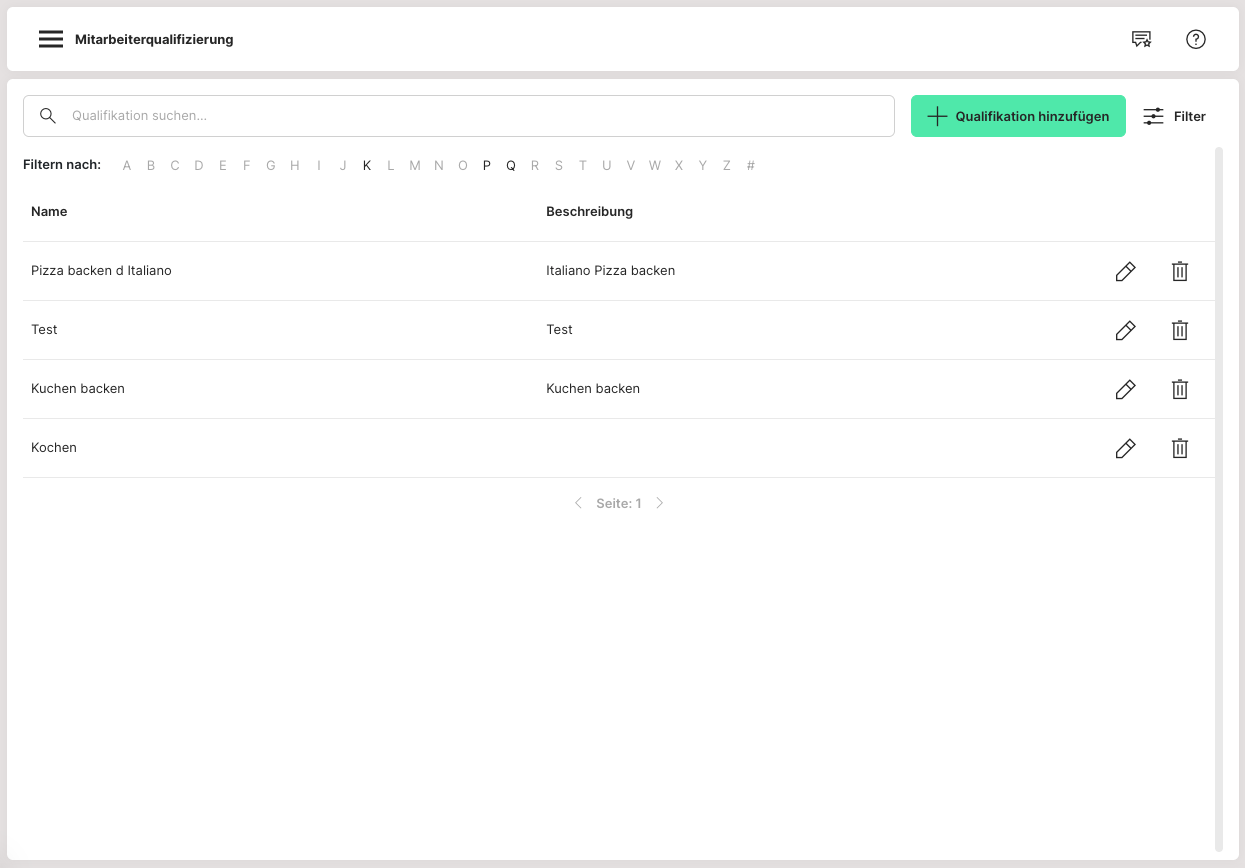Image resolution: width=1245 pixels, height=868 pixels.
Task: Delete the Kuchen backen qualification
Action: click(1180, 389)
